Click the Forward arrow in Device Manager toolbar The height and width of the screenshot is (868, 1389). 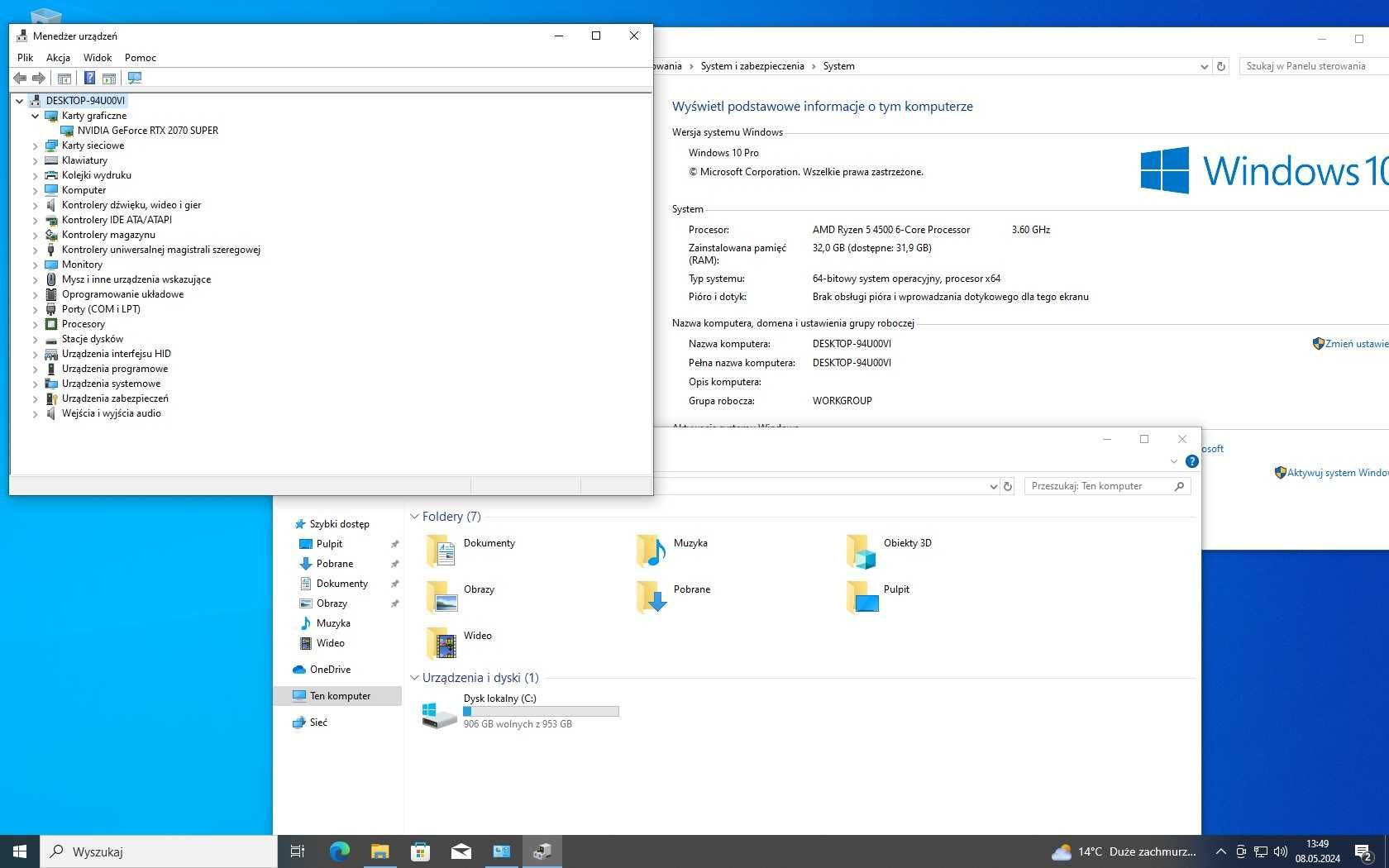point(38,78)
